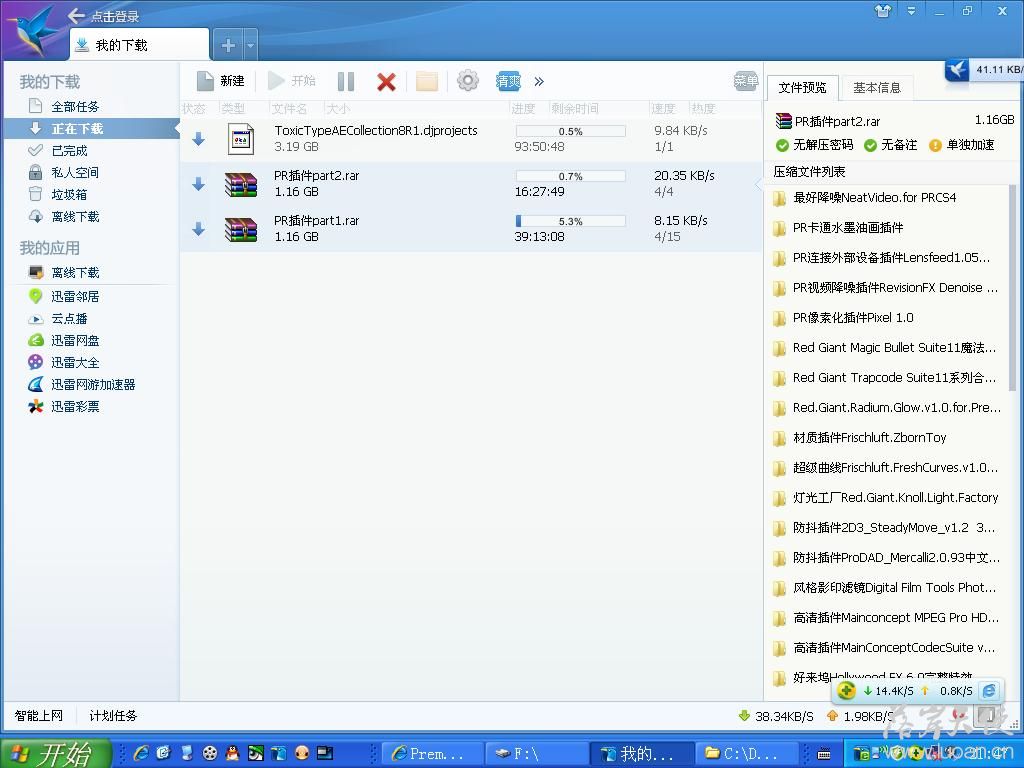Open the dropdown arrow beside the plus tab

pos(250,46)
